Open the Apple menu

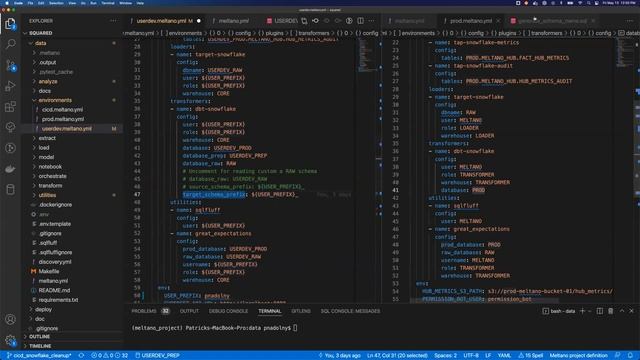(7, 3)
